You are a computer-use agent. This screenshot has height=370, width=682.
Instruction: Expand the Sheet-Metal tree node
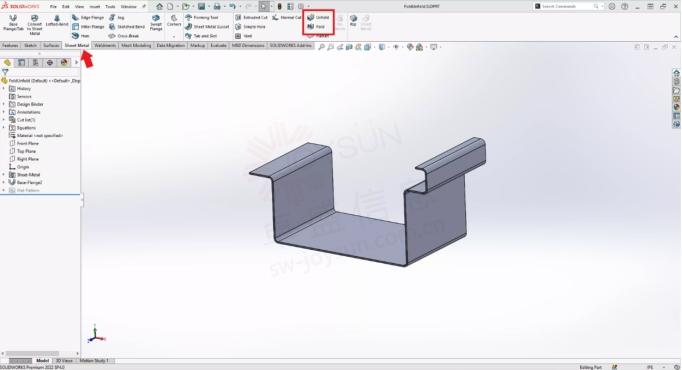coord(4,175)
